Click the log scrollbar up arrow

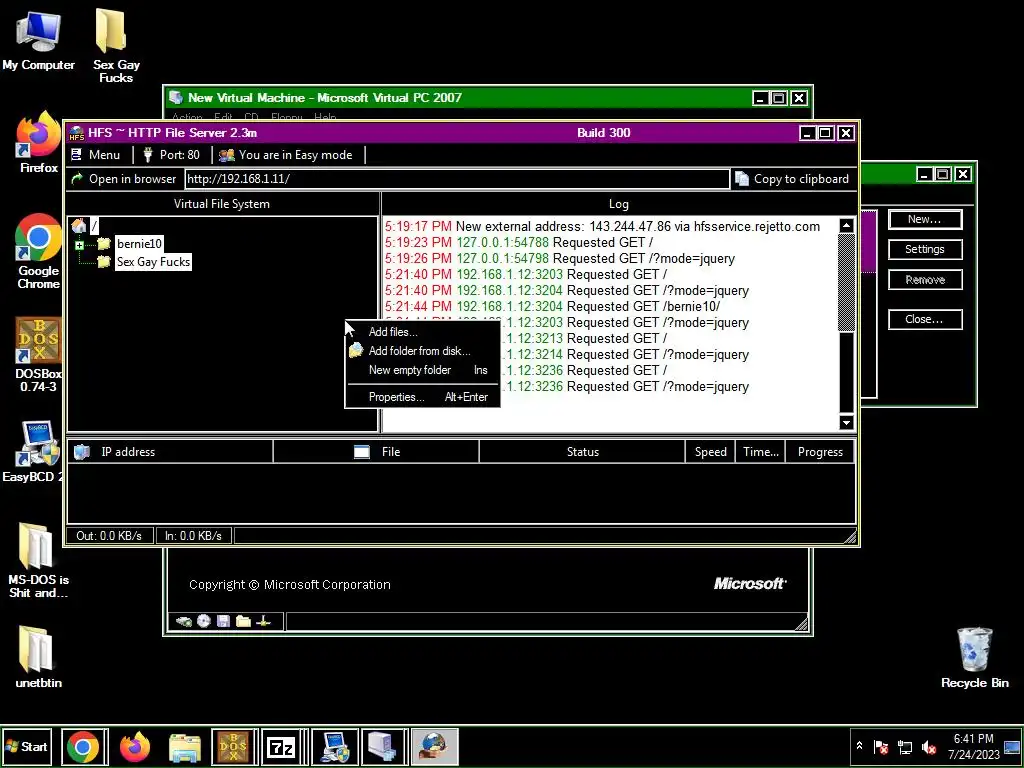tap(846, 226)
